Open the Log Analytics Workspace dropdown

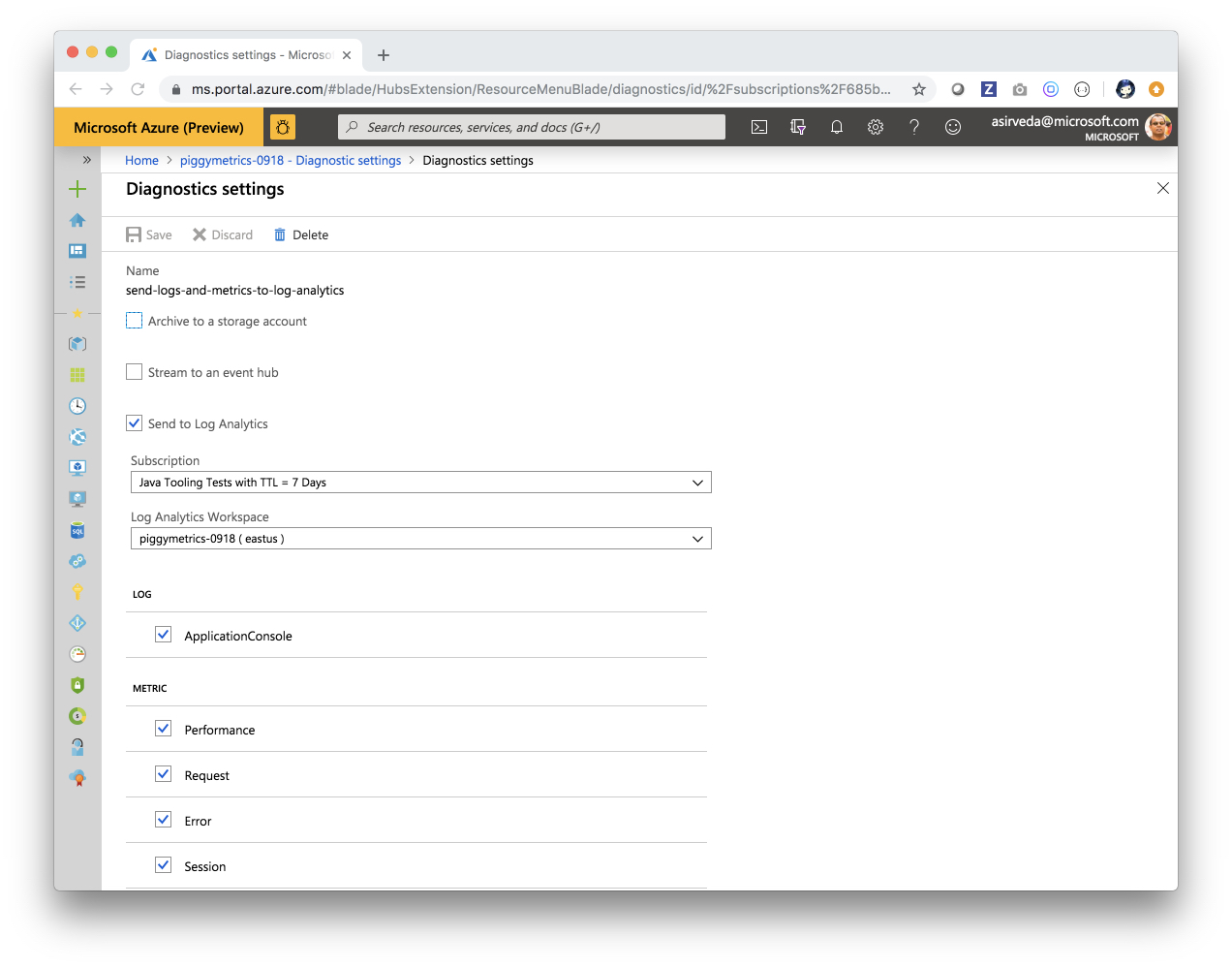pyautogui.click(x=421, y=539)
